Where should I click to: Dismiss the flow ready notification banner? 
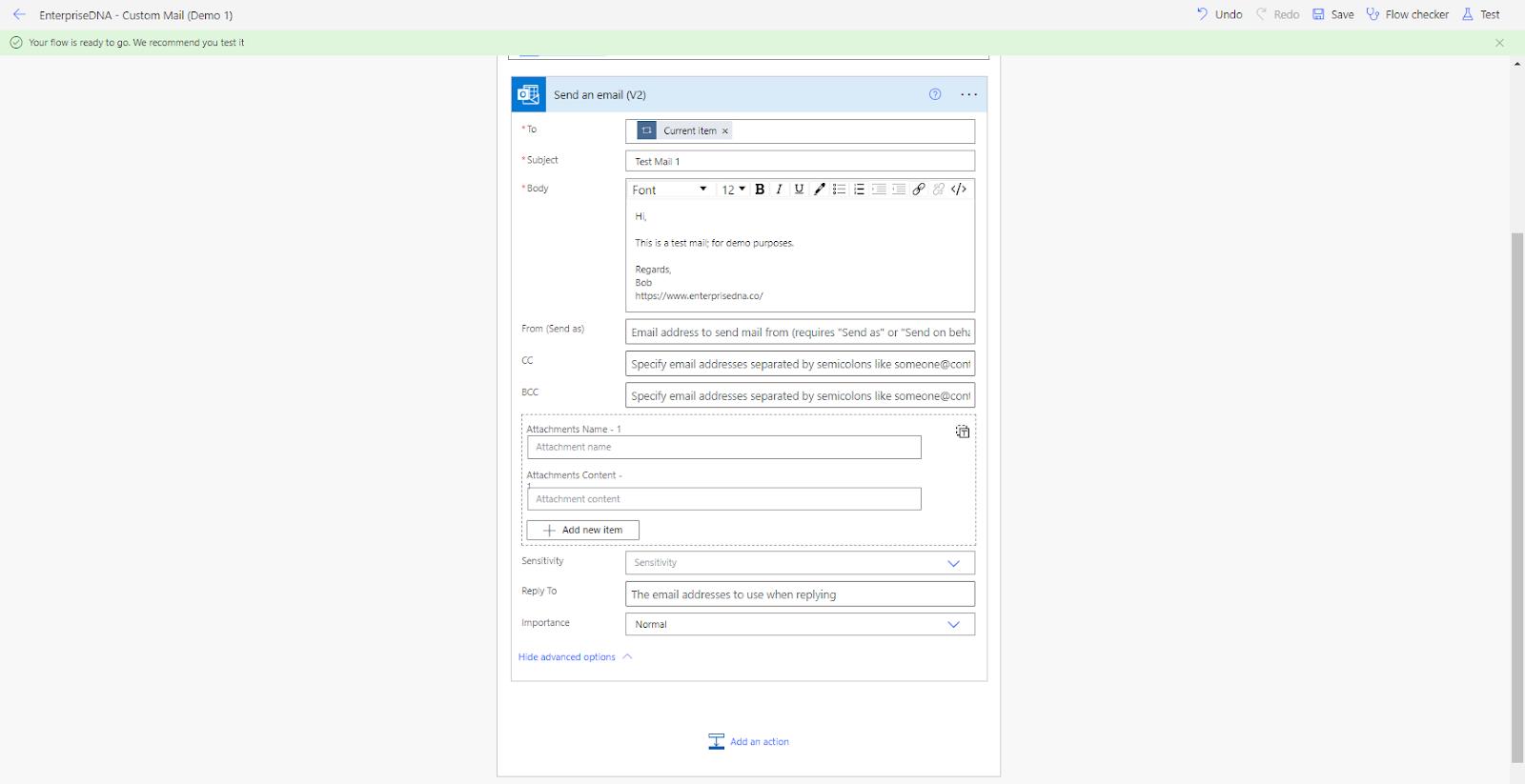[x=1499, y=43]
